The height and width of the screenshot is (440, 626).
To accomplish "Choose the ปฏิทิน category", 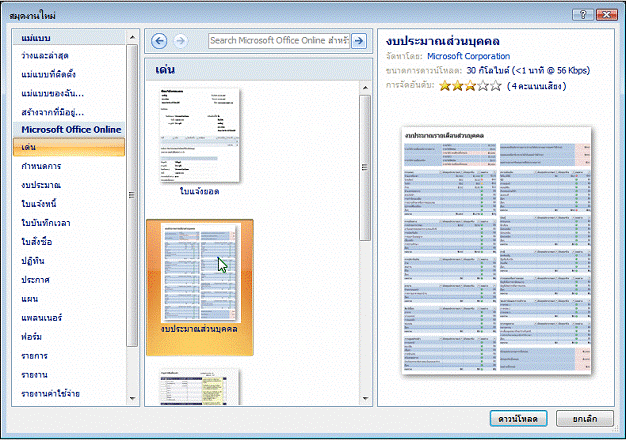I will coord(35,260).
